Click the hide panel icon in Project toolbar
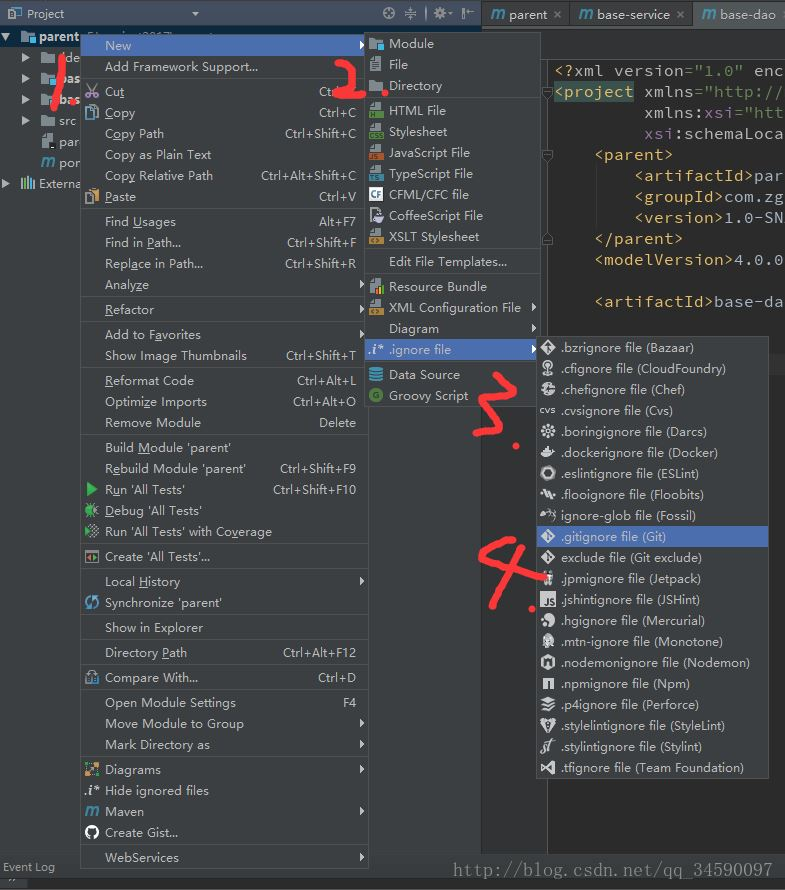This screenshot has height=890, width=785. pos(467,13)
